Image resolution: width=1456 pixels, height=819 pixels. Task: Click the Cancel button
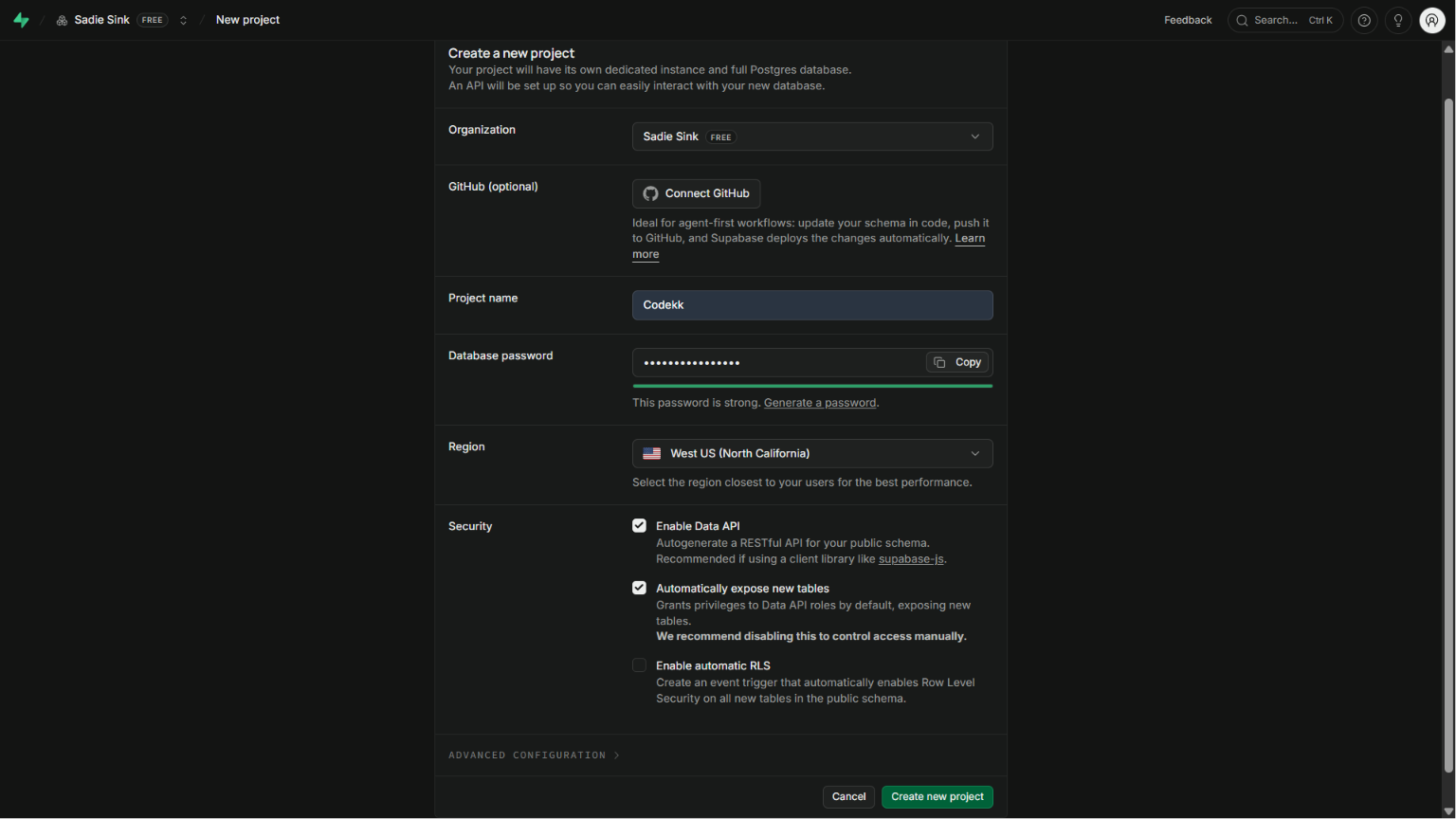point(848,797)
